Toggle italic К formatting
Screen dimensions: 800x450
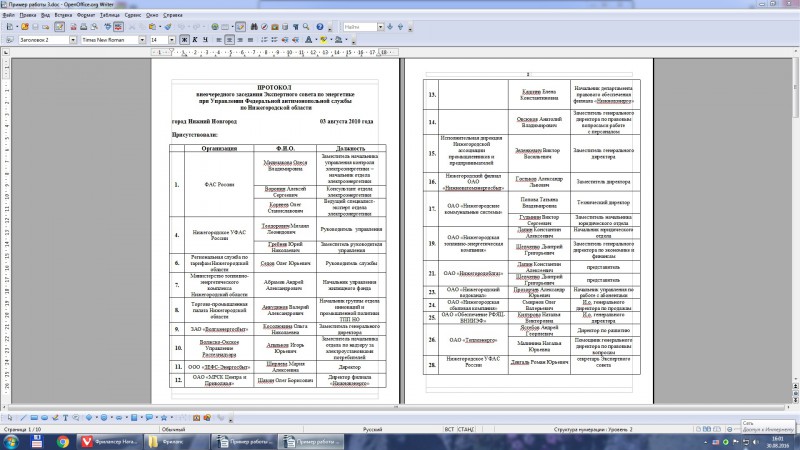point(195,40)
